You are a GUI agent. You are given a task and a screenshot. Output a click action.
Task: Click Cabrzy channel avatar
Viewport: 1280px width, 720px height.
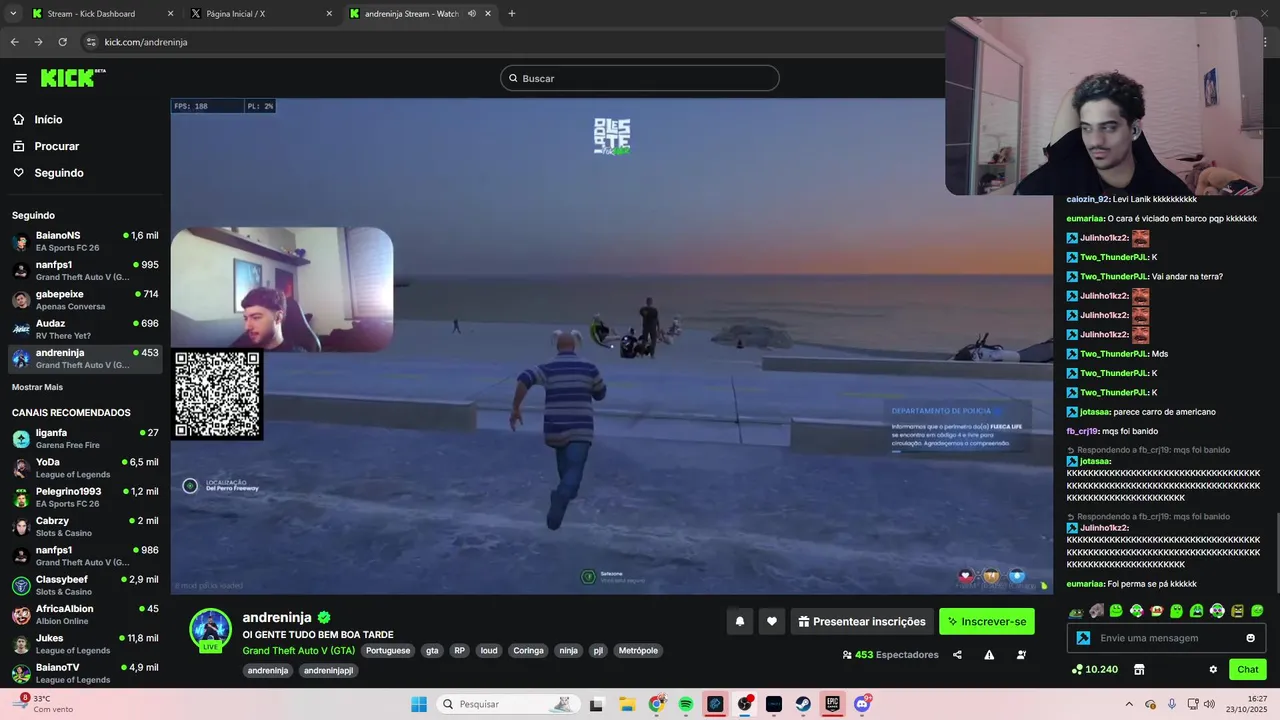(21, 526)
